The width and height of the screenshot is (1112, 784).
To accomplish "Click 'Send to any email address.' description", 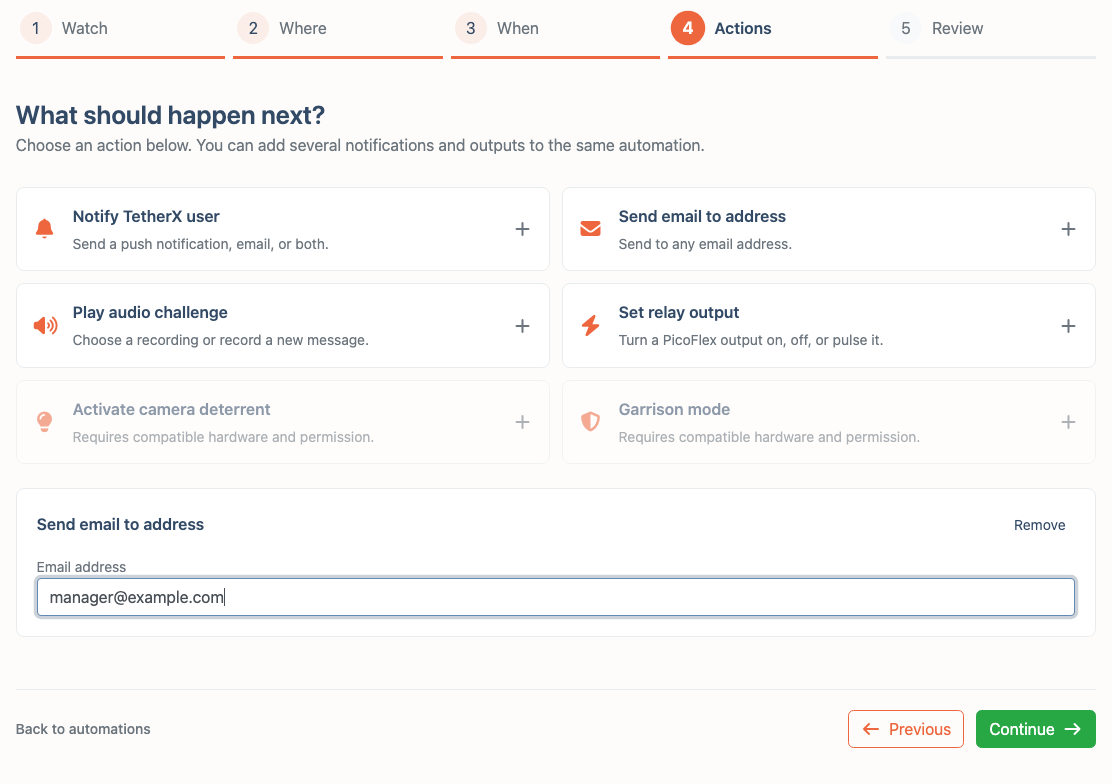I will (705, 244).
